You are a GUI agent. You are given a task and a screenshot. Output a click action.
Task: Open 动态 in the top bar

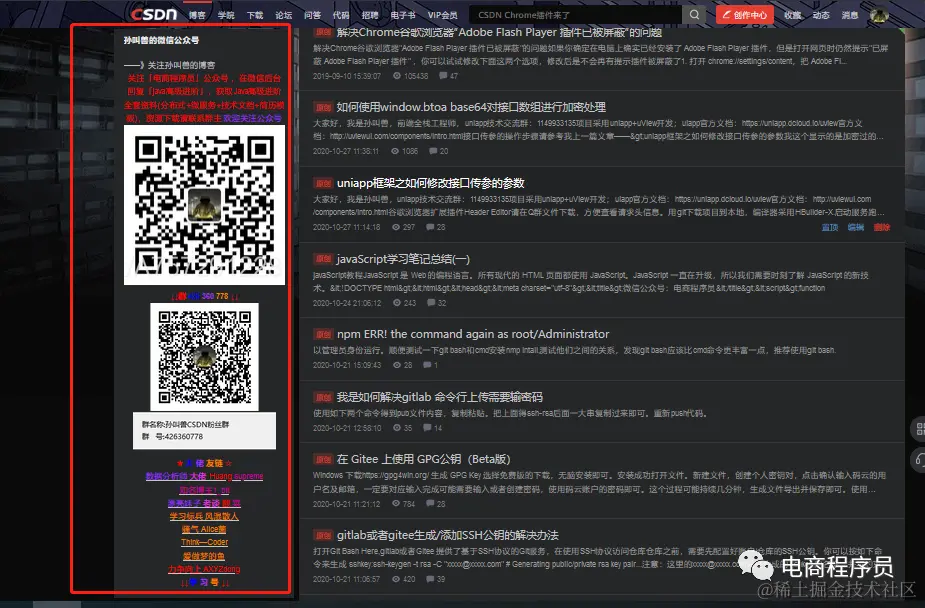pos(821,15)
